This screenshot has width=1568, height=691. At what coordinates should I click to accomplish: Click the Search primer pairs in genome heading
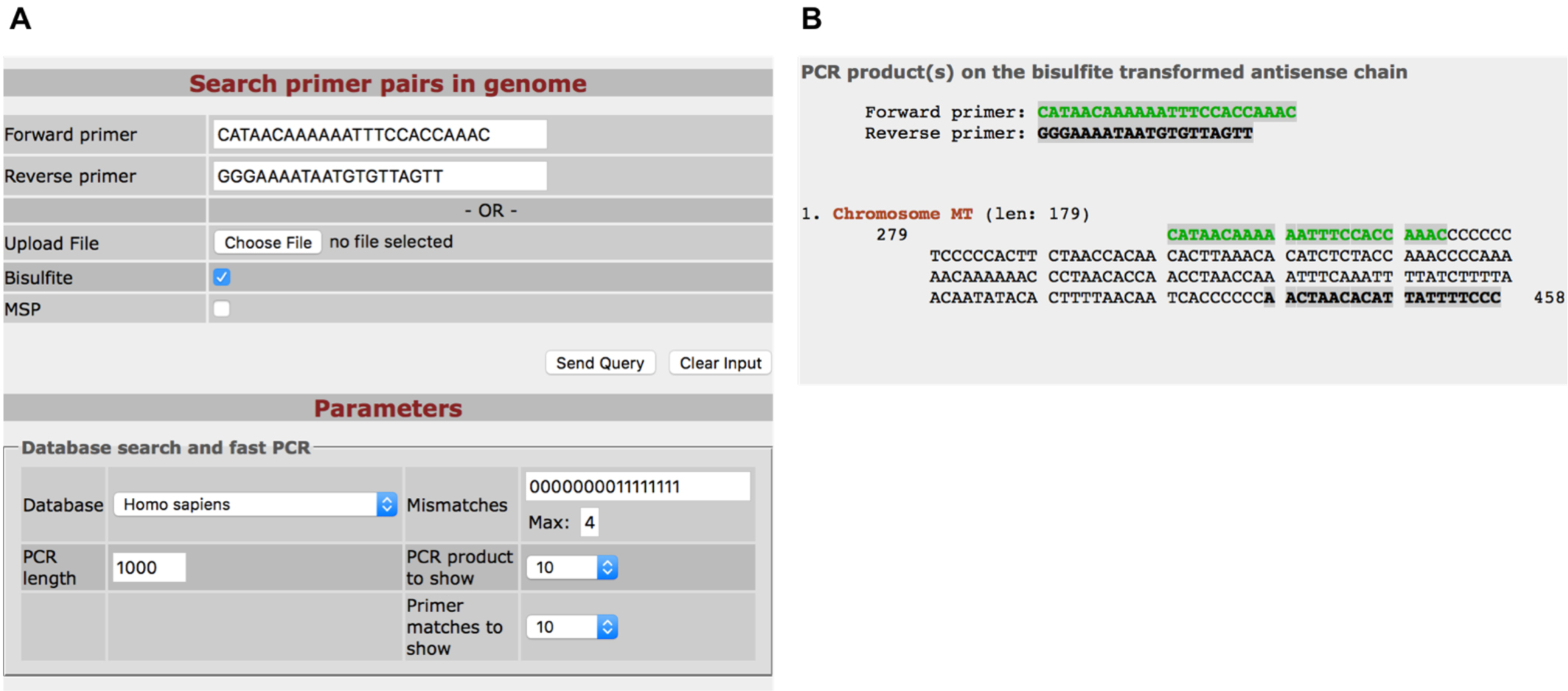388,84
